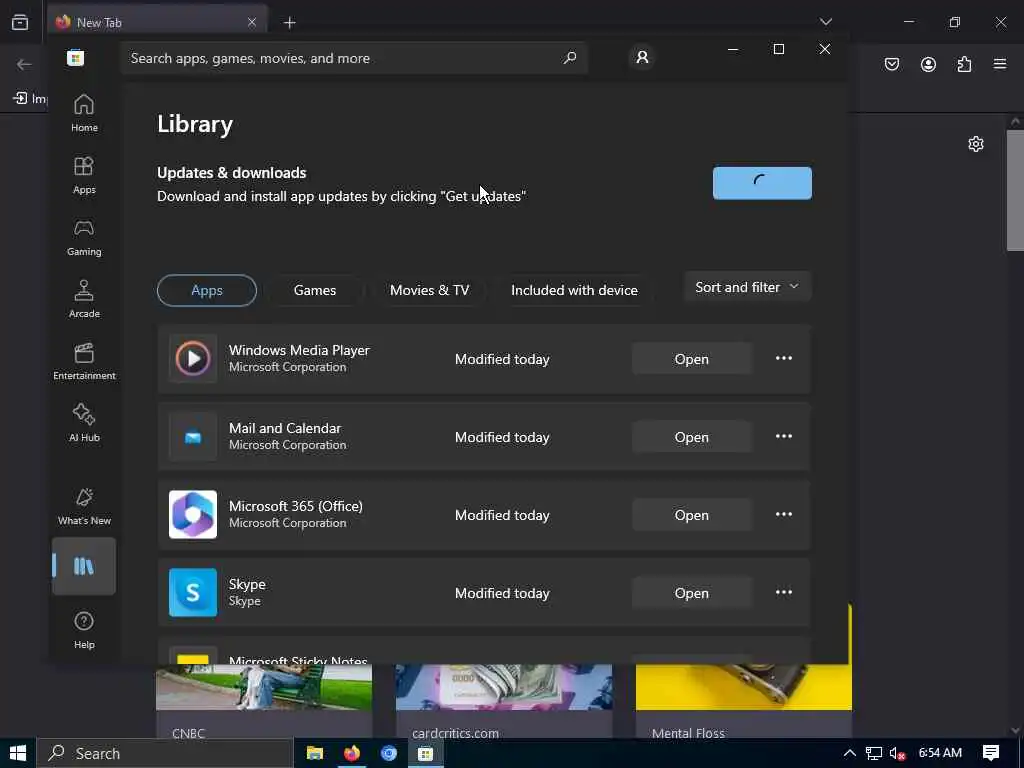Select the Movies & TV filter tab

click(x=429, y=290)
